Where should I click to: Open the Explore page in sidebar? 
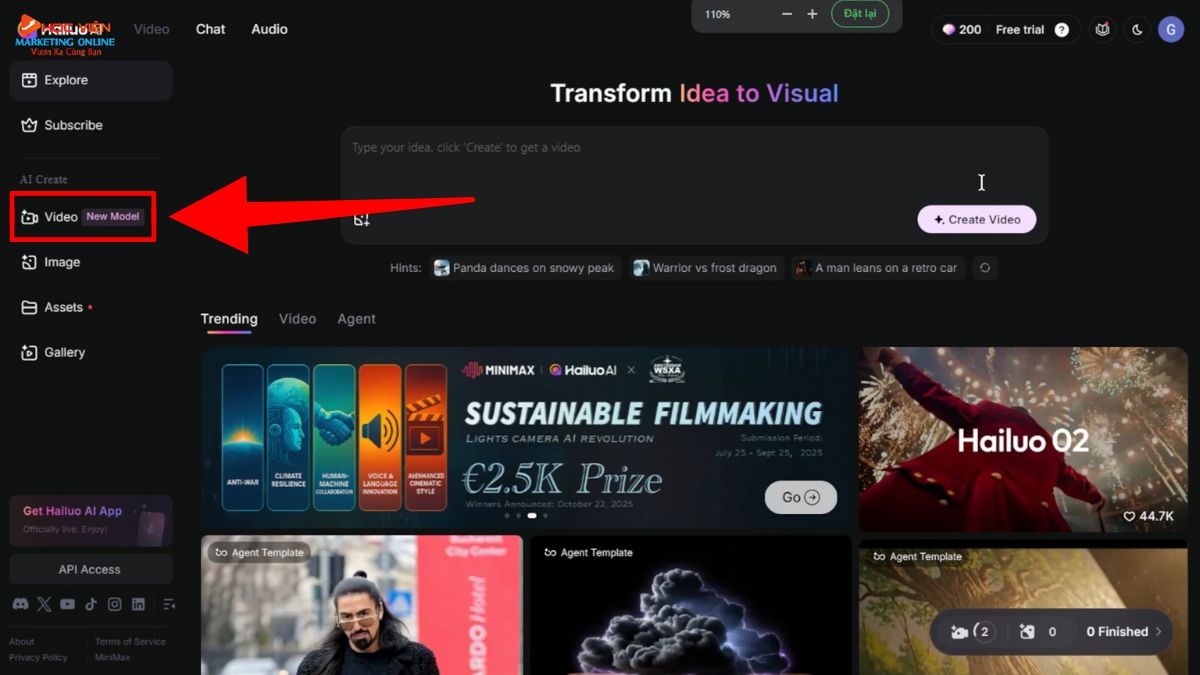point(91,80)
